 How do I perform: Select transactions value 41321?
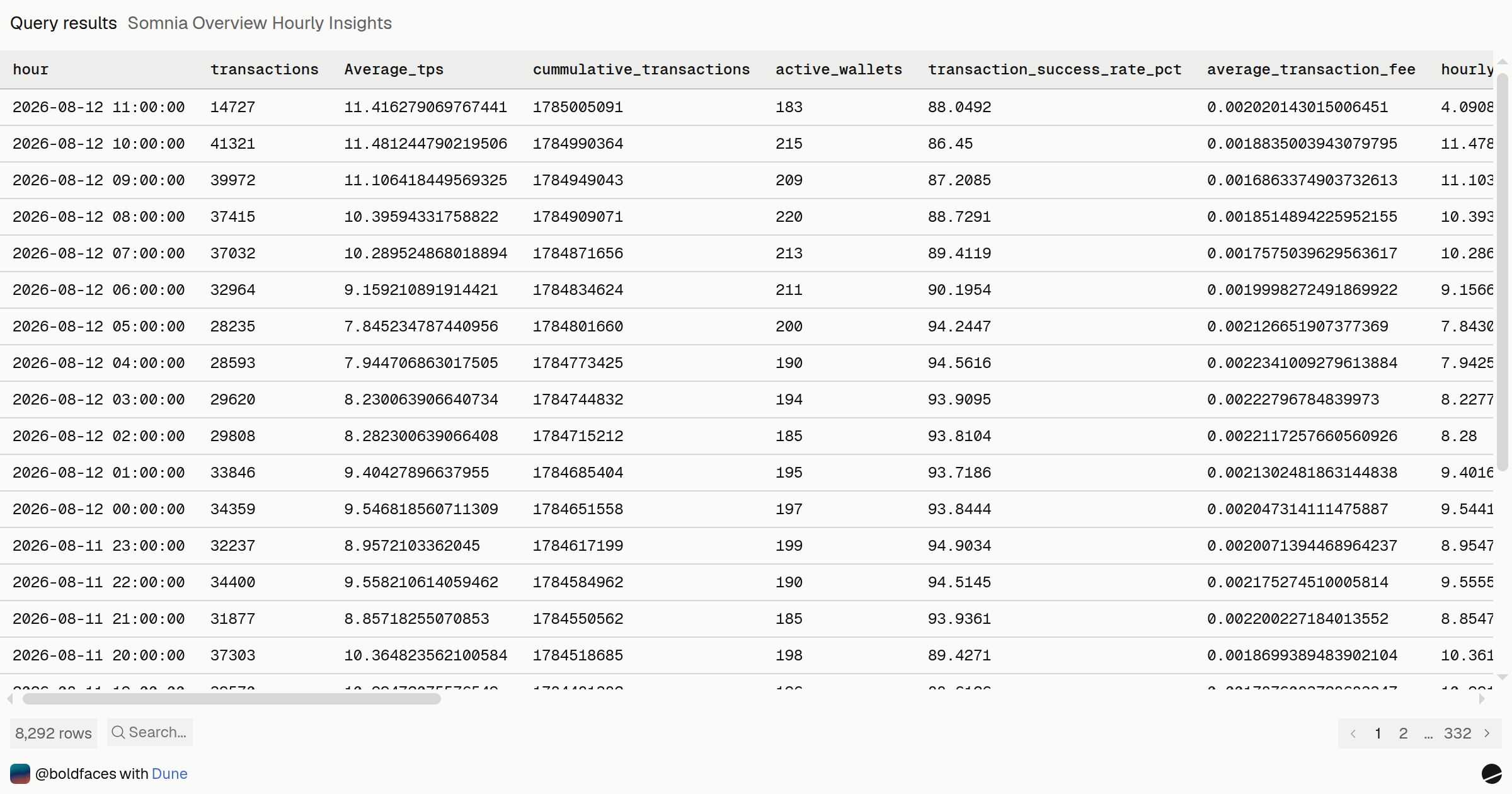232,144
